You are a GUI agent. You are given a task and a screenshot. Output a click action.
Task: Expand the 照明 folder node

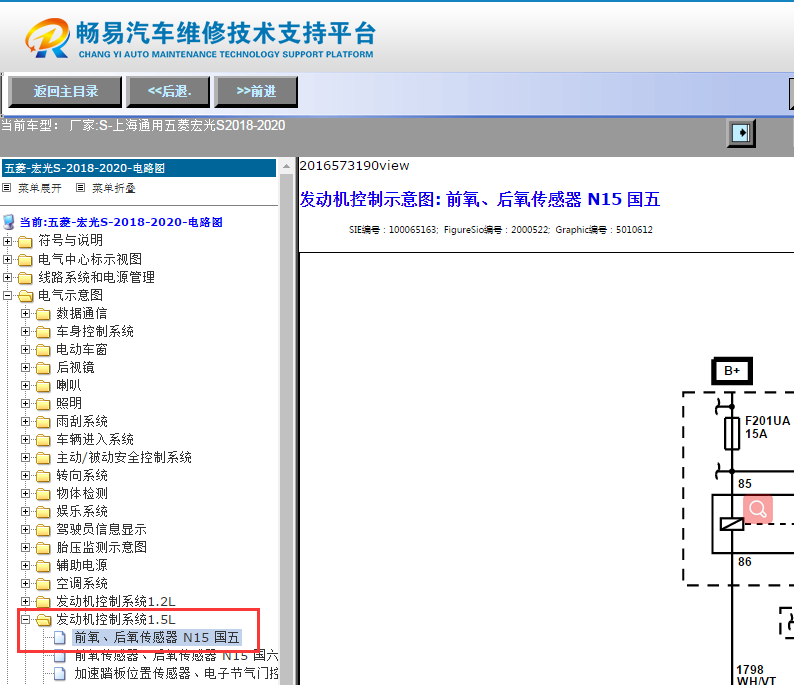(x=25, y=403)
